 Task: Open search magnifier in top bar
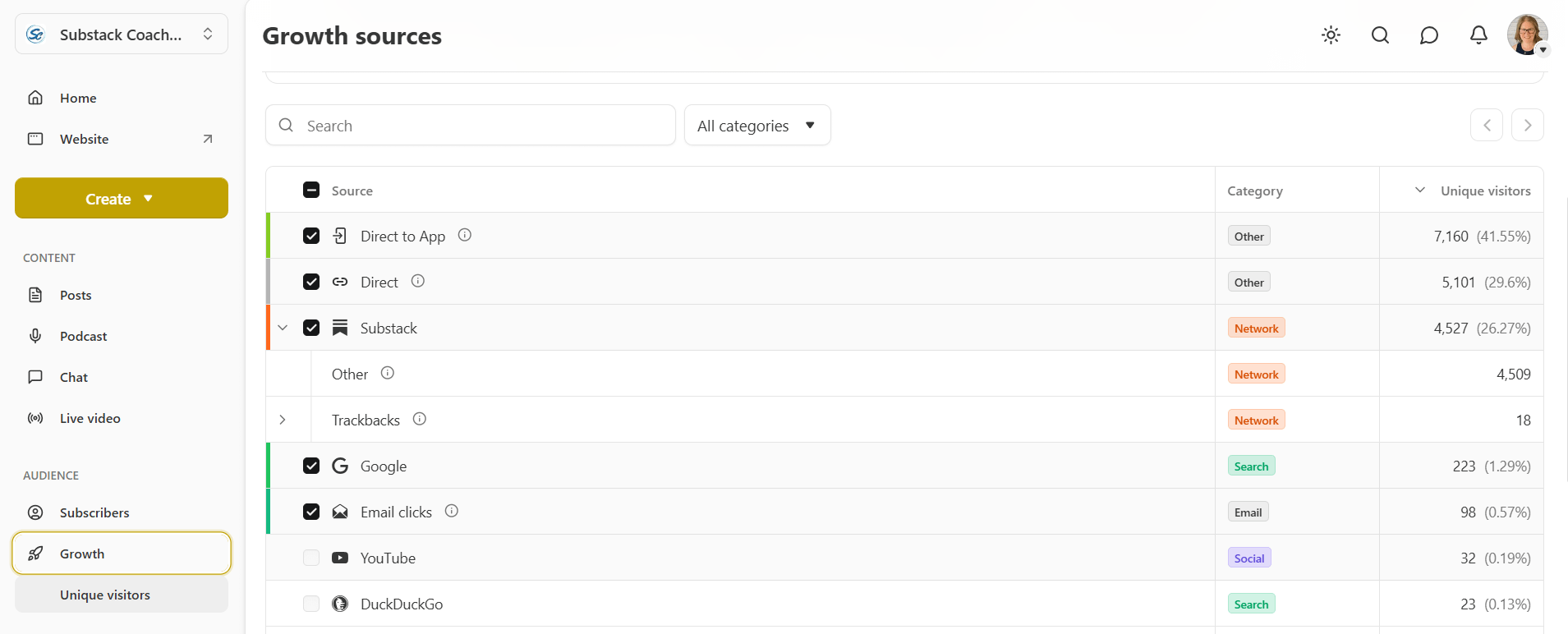pyautogui.click(x=1380, y=35)
